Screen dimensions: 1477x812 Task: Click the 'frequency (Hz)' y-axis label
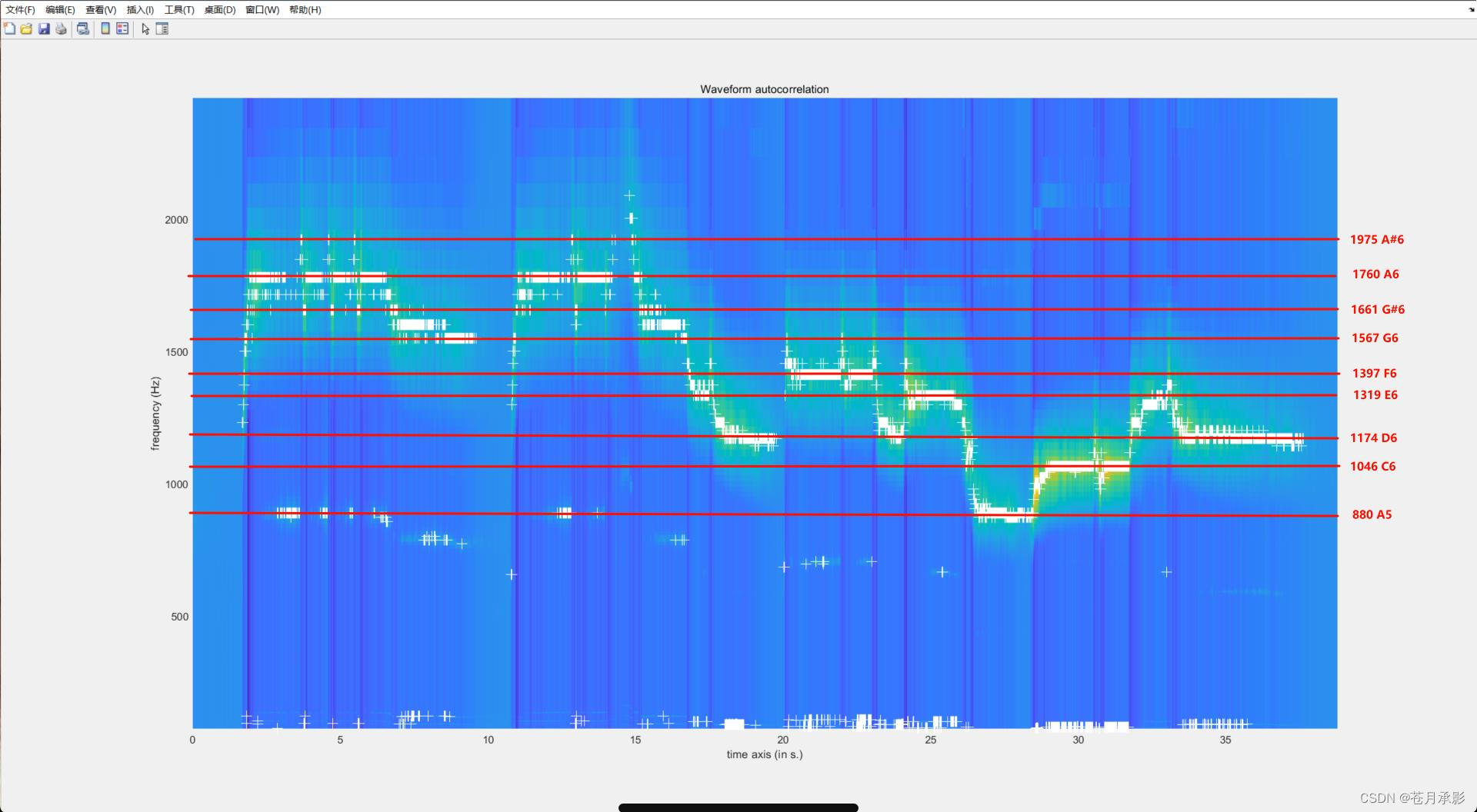155,413
